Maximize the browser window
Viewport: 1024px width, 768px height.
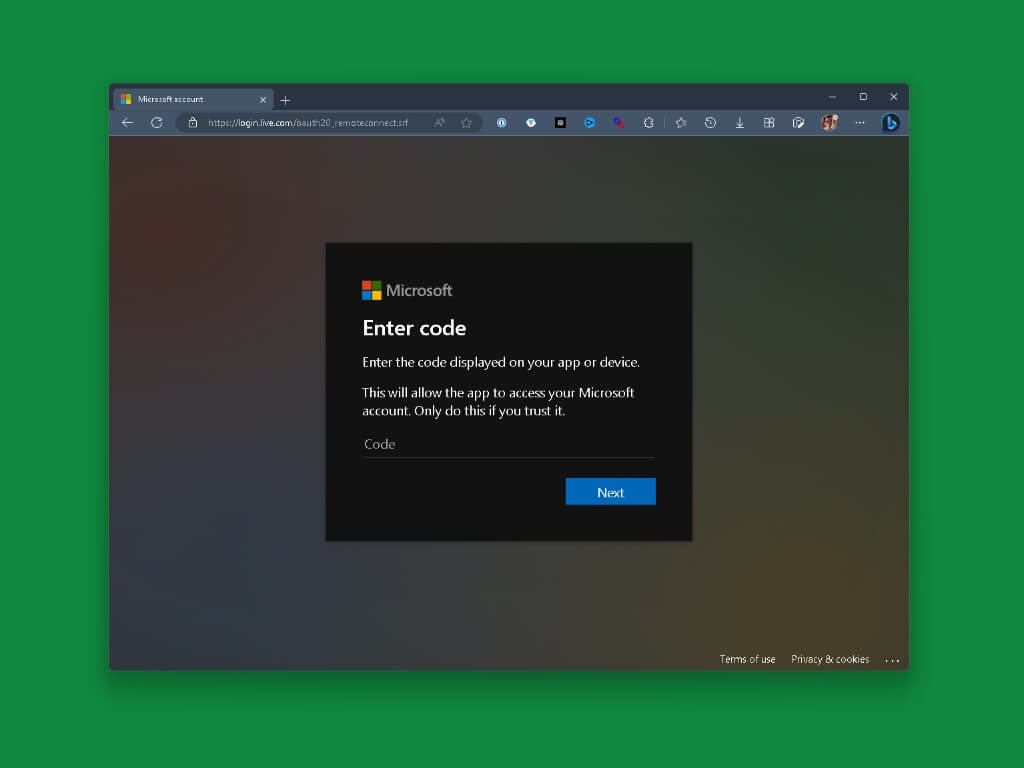click(x=863, y=97)
